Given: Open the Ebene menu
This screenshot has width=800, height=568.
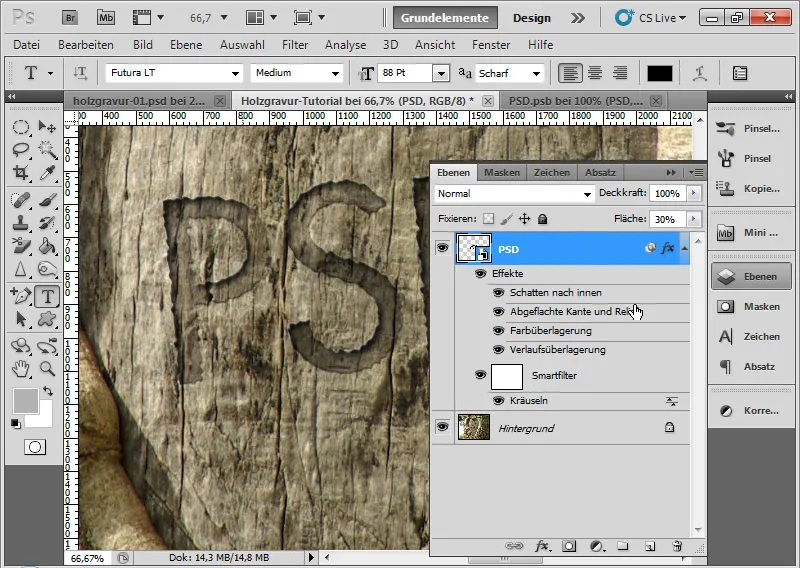Looking at the screenshot, I should click(186, 45).
